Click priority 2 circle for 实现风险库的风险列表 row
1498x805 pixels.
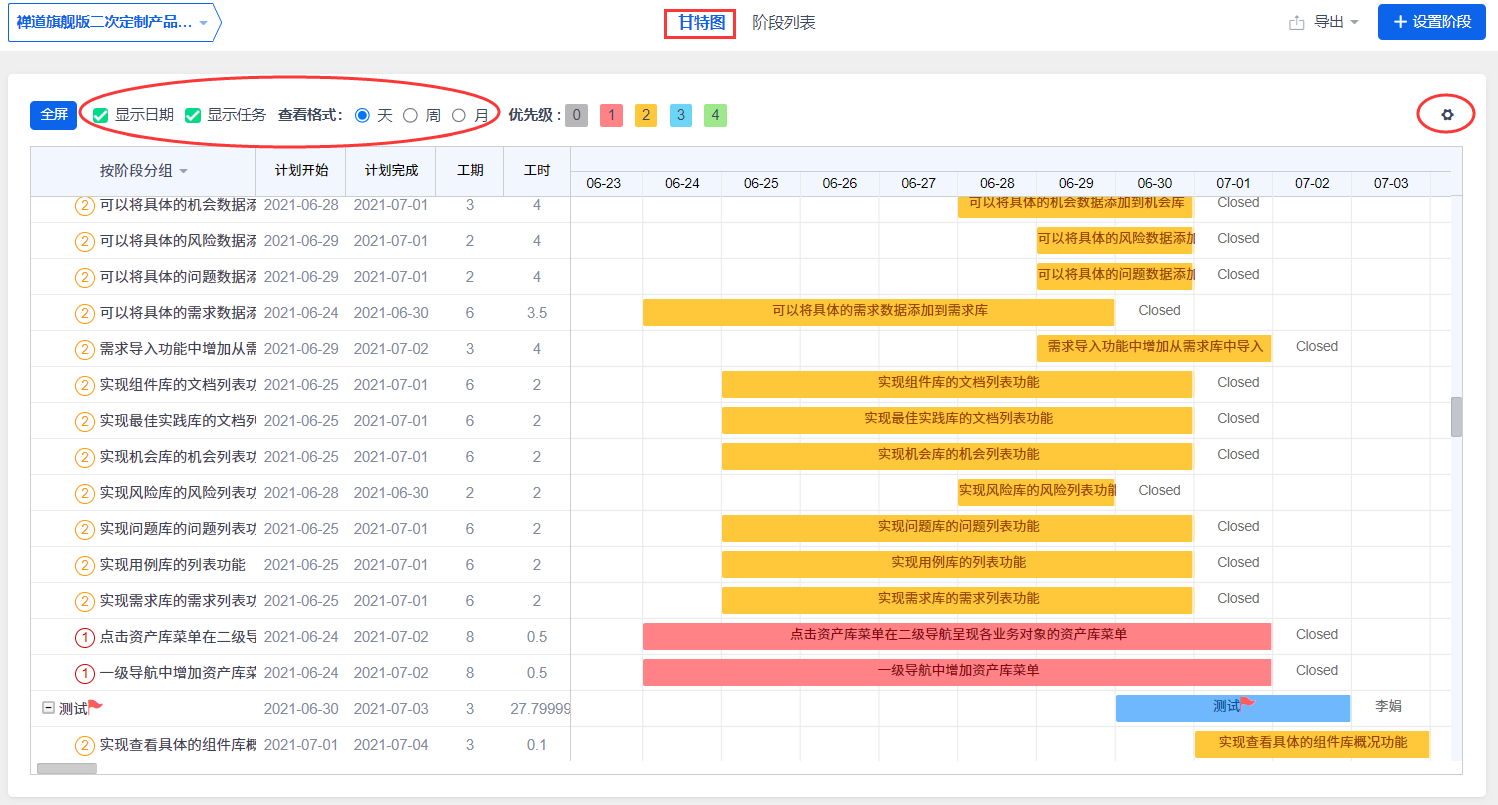tap(85, 493)
